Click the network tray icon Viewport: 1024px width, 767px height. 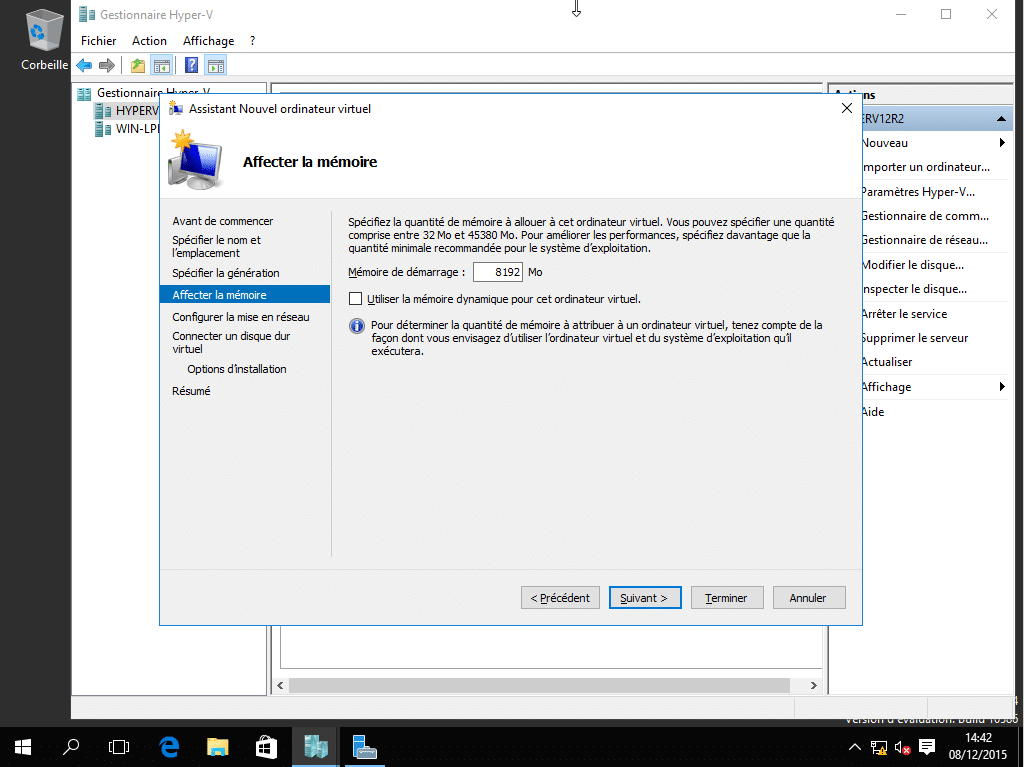tap(879, 747)
